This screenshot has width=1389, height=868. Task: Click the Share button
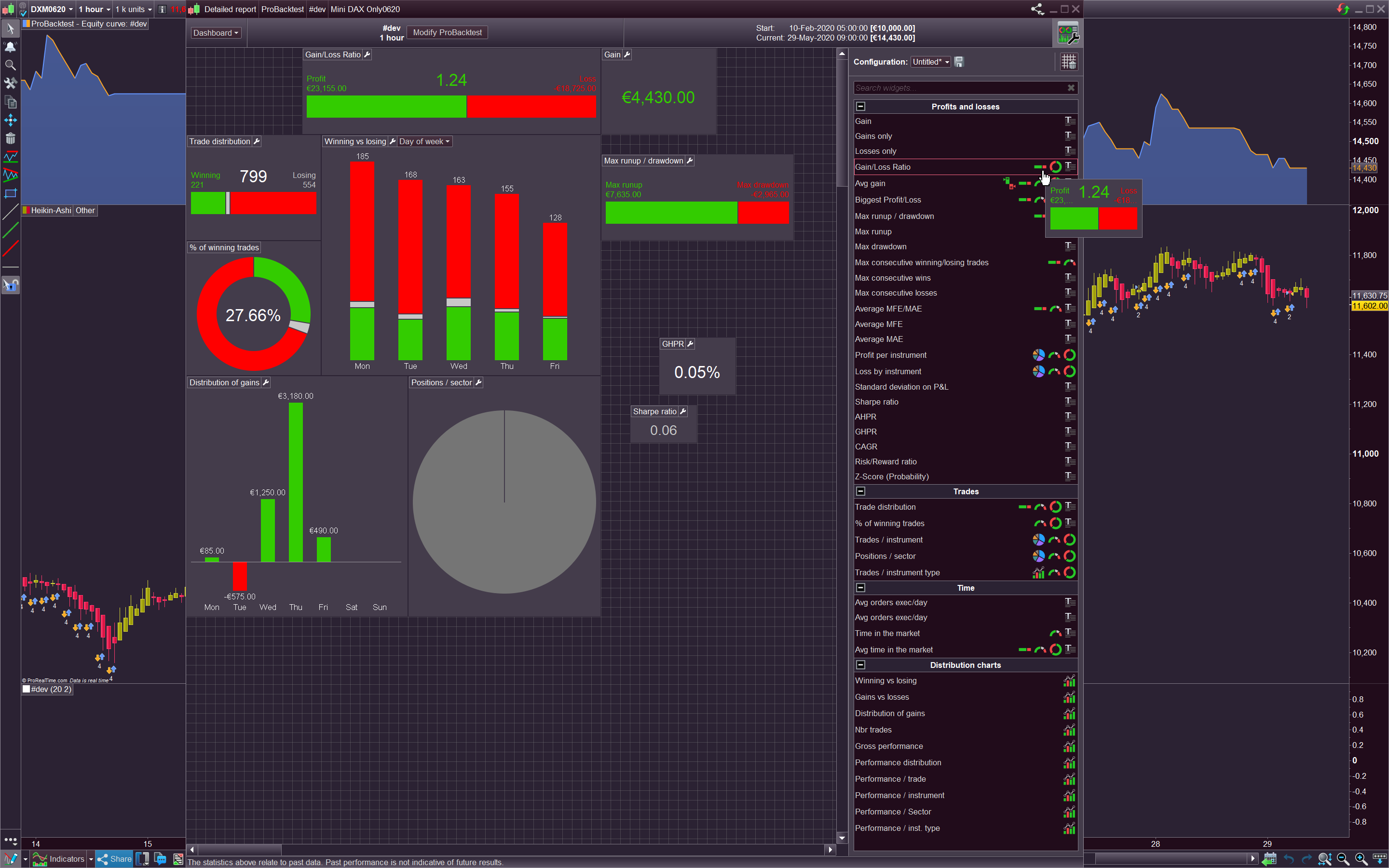pyautogui.click(x=115, y=859)
